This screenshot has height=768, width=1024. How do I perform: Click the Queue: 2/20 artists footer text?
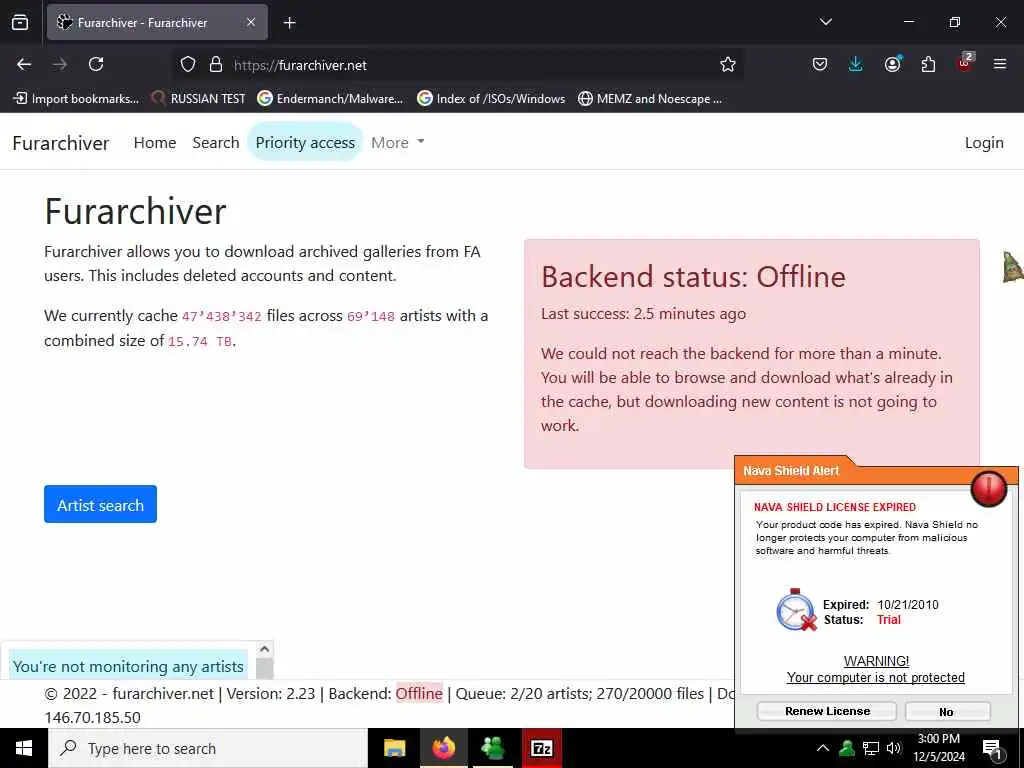coord(522,694)
